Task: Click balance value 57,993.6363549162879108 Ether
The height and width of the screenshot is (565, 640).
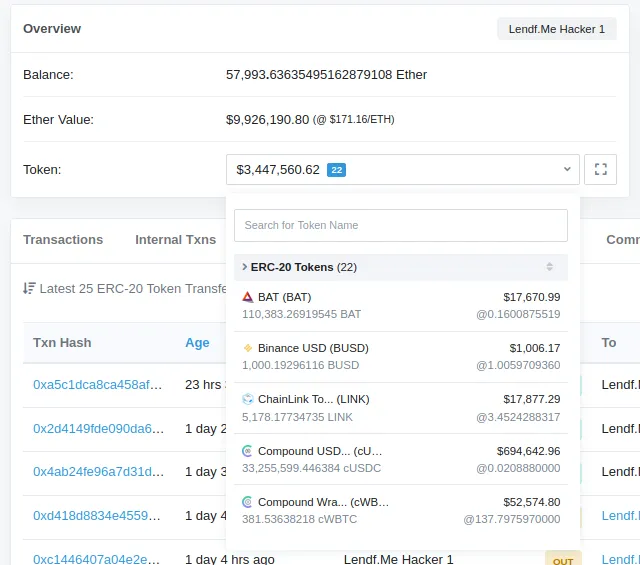Action: point(326,75)
